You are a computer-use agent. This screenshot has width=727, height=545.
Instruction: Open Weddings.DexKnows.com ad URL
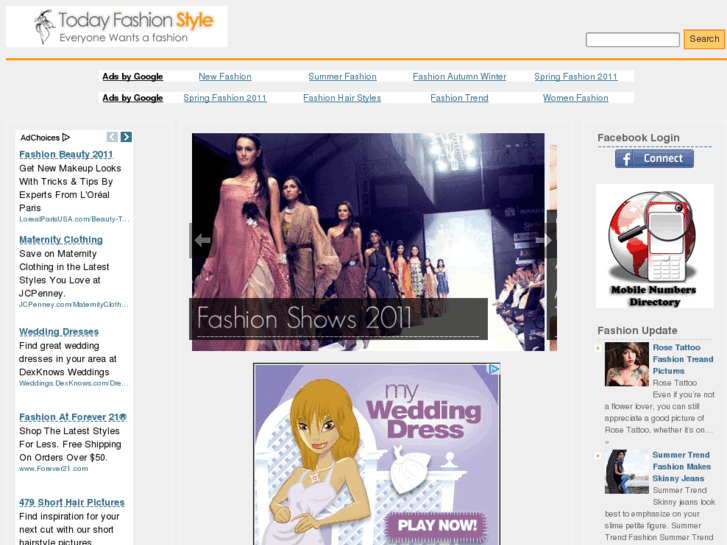tap(73, 383)
